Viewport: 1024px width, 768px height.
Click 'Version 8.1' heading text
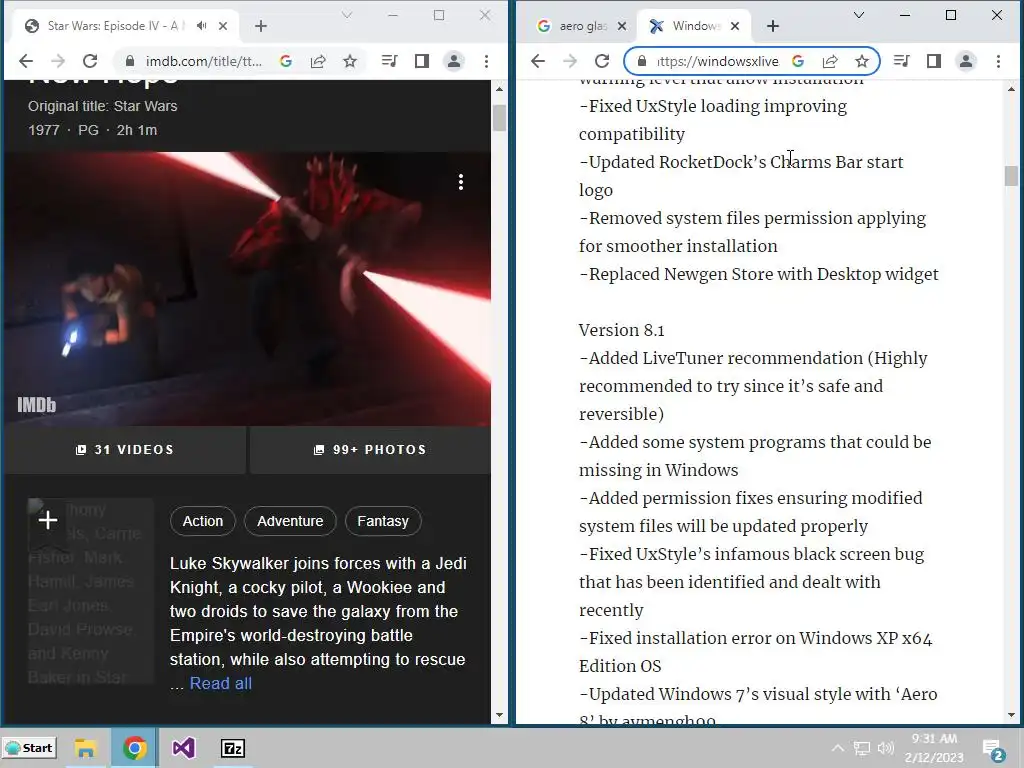pyautogui.click(x=621, y=330)
